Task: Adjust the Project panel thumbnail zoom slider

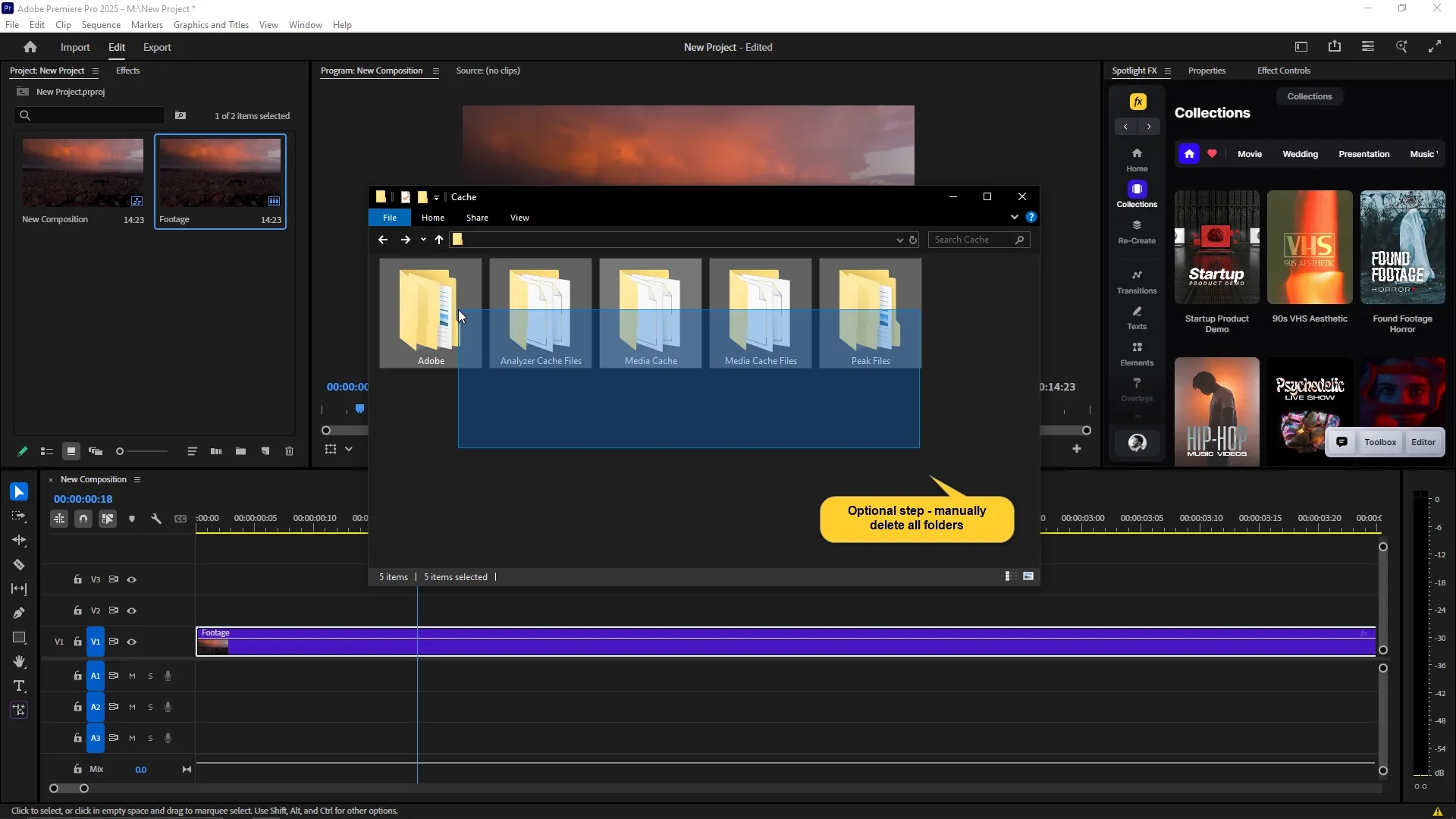Action: (141, 451)
